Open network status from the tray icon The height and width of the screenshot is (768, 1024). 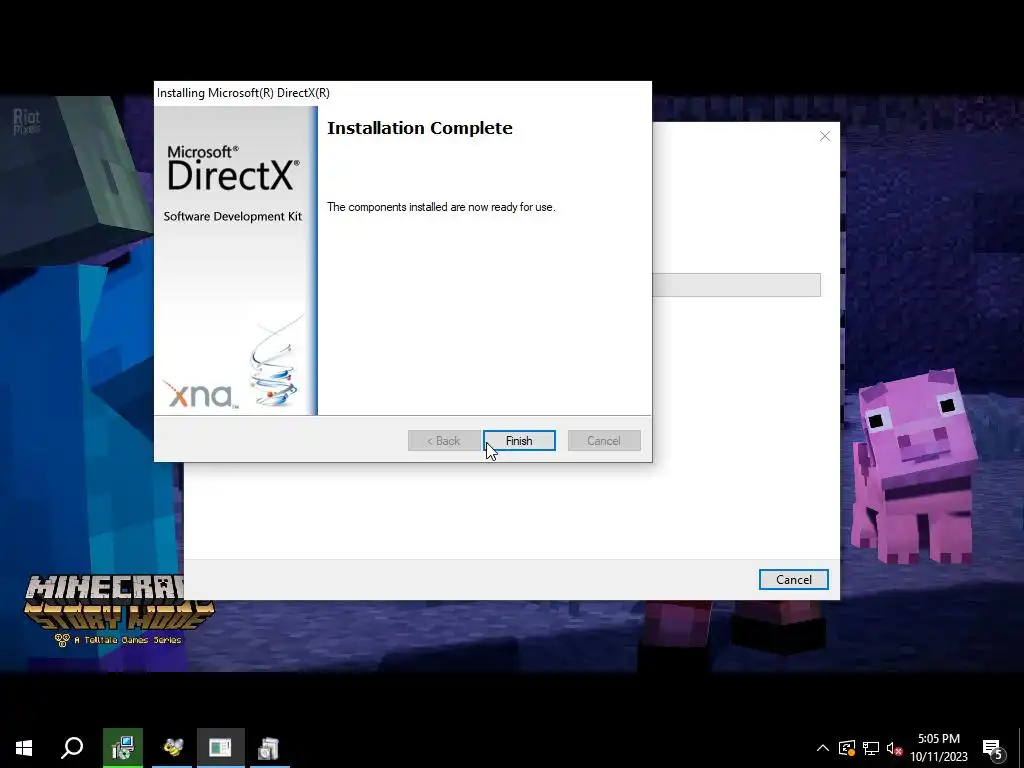tap(871, 748)
